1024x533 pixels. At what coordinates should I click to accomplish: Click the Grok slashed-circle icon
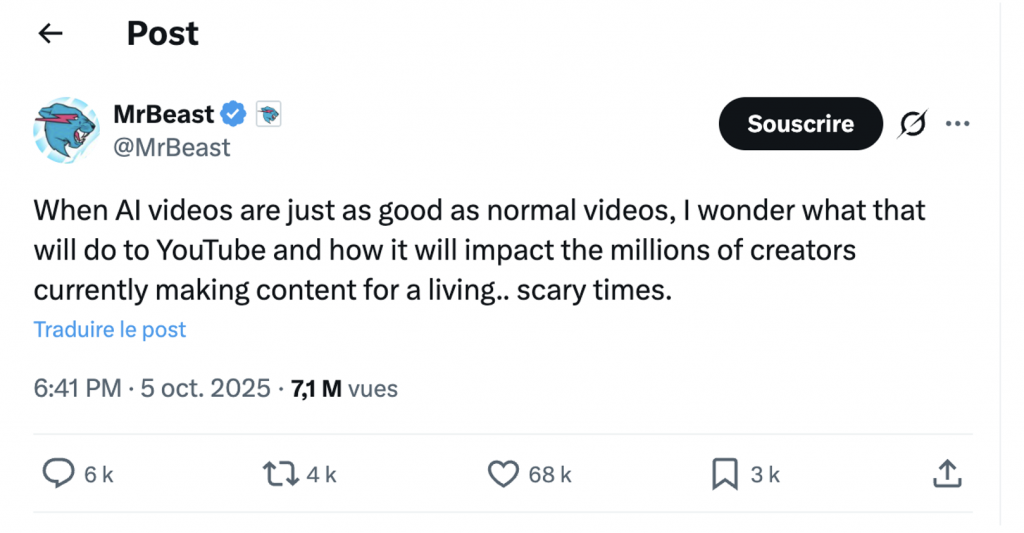pyautogui.click(x=911, y=124)
